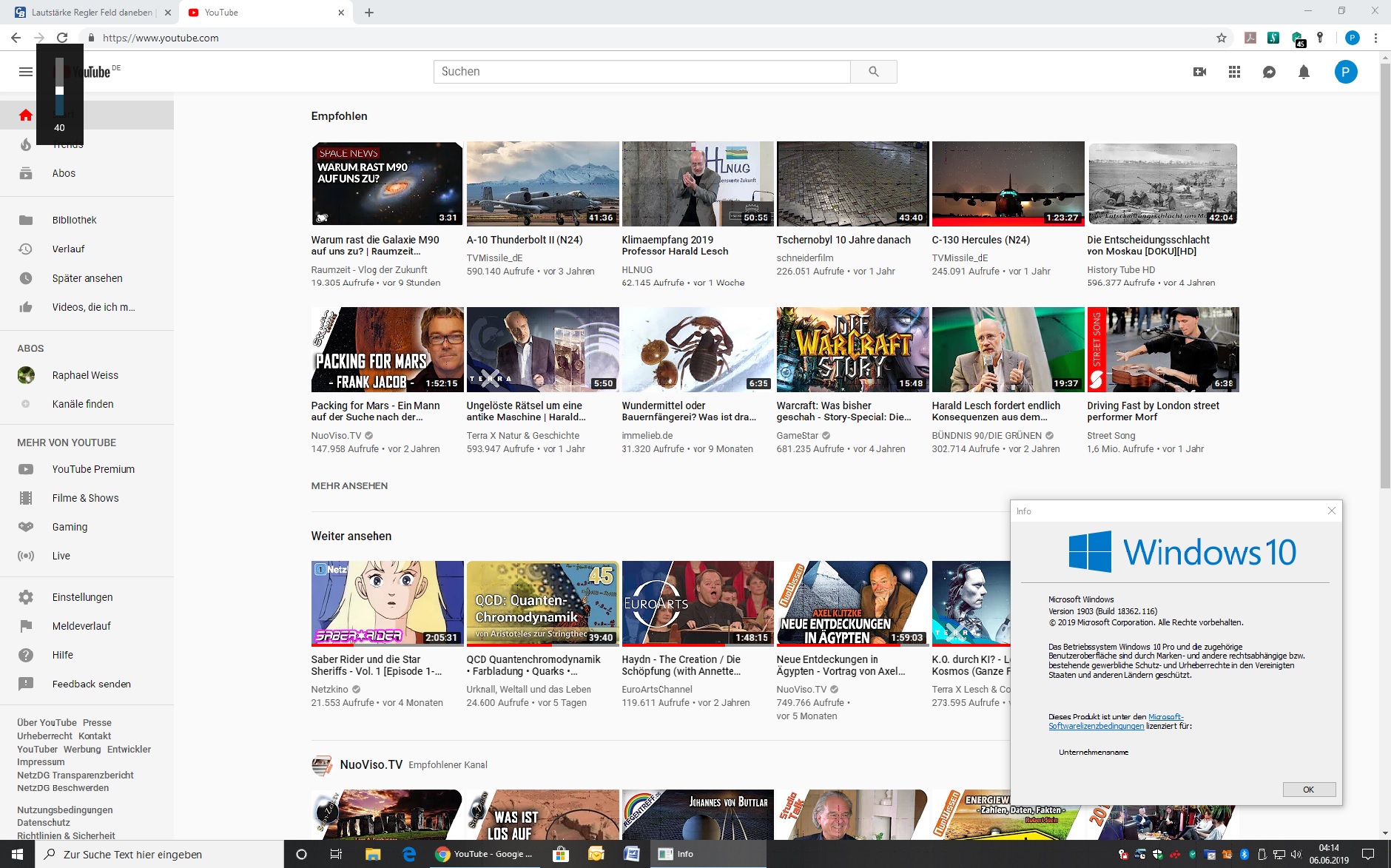Screen dimensions: 1391x868
Task: Click OK in the Windows Info dialog
Action: (x=1309, y=790)
